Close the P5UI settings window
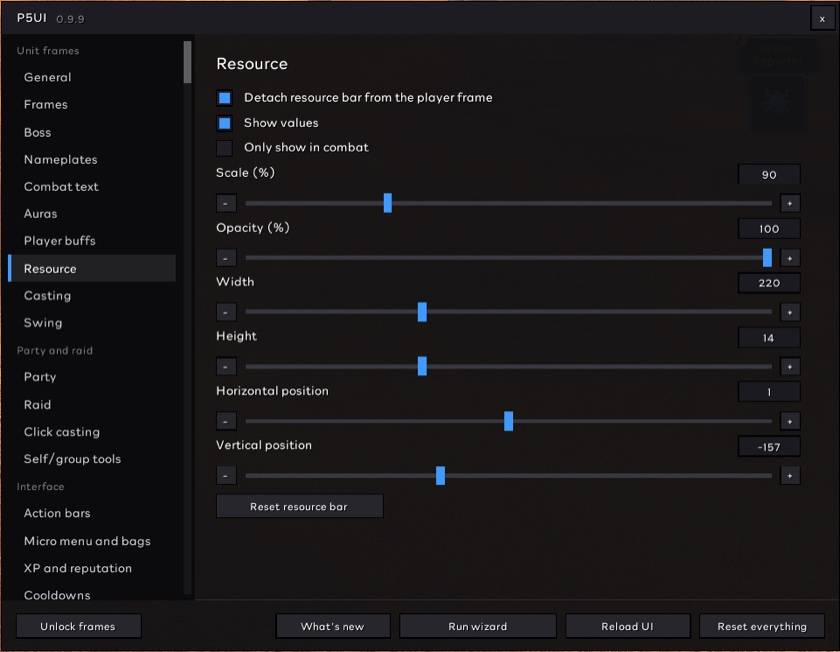The width and height of the screenshot is (840, 652). [822, 19]
